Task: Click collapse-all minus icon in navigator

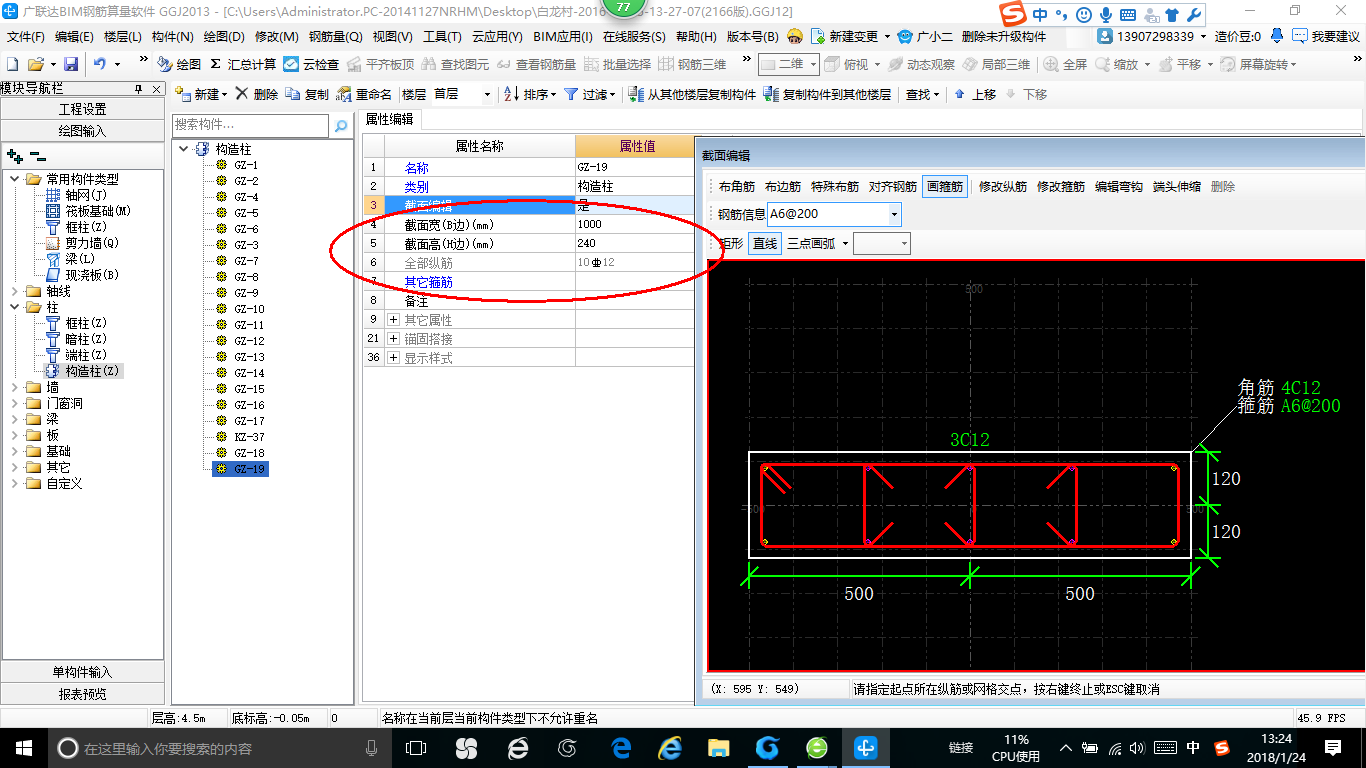Action: [x=37, y=156]
